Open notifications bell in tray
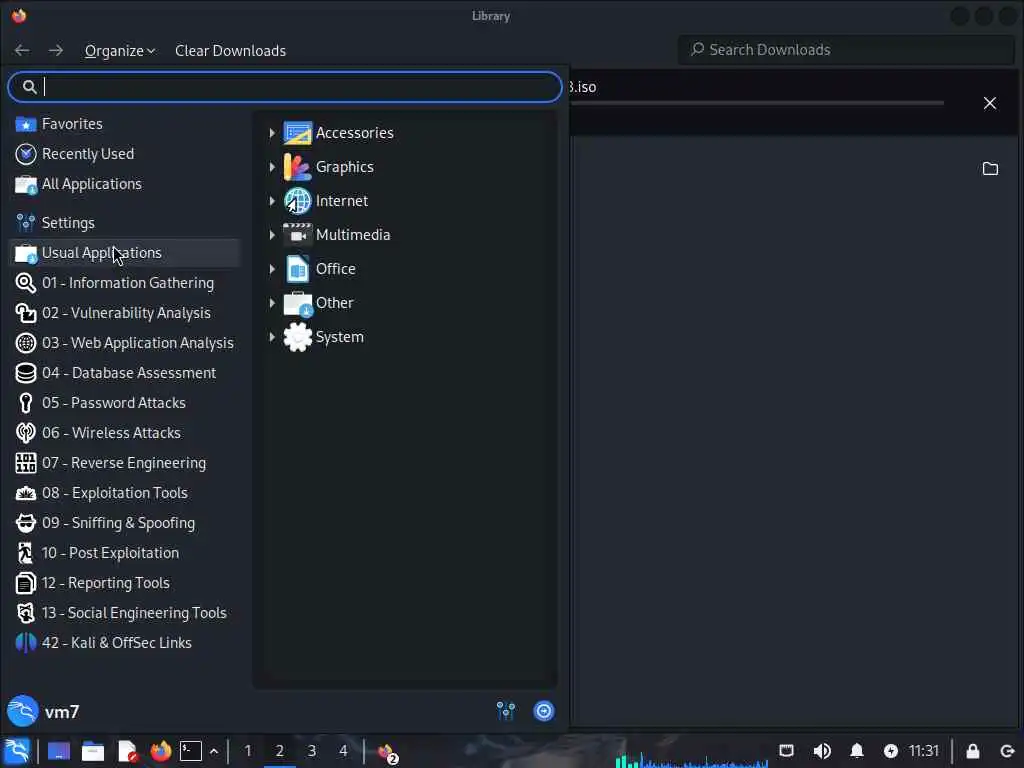Viewport: 1024px width, 768px height. (857, 751)
